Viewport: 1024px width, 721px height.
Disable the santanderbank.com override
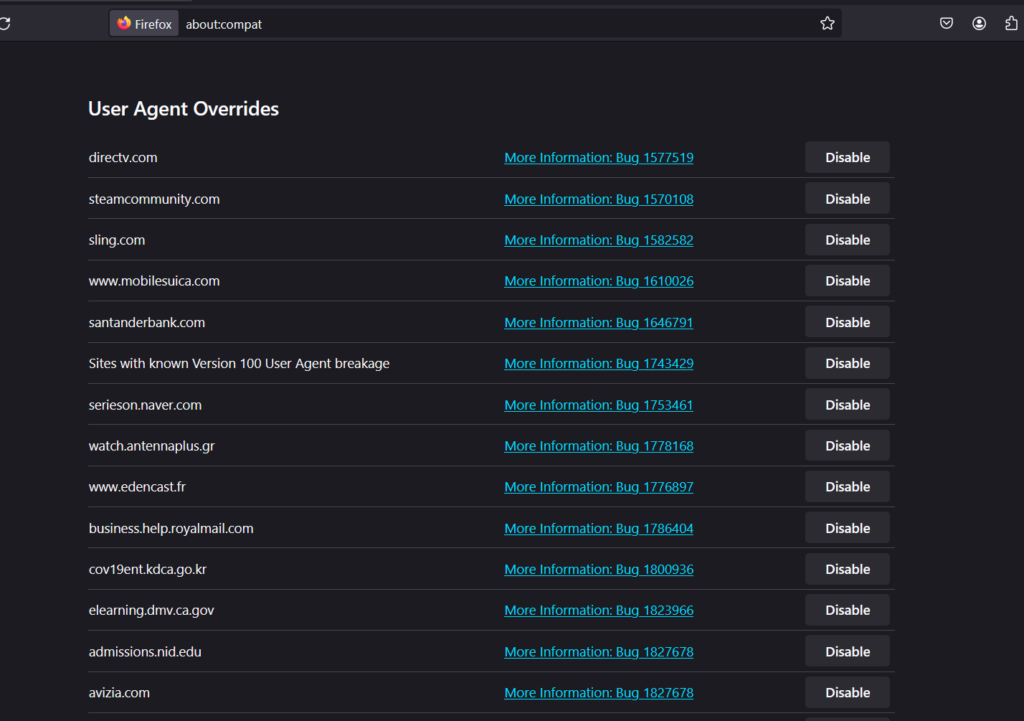point(847,323)
